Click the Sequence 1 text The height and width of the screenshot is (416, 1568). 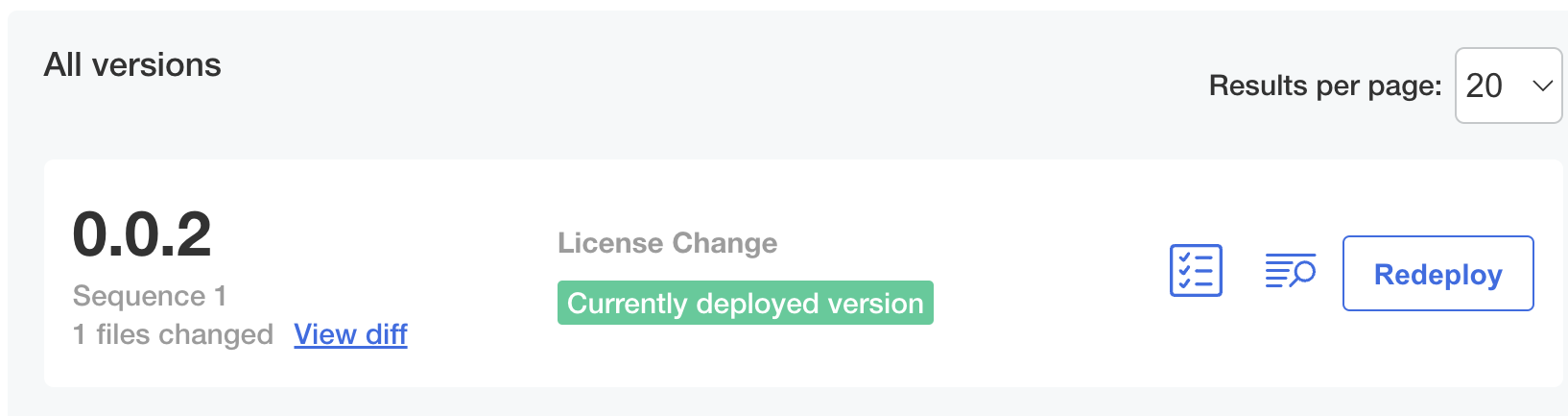[x=150, y=296]
